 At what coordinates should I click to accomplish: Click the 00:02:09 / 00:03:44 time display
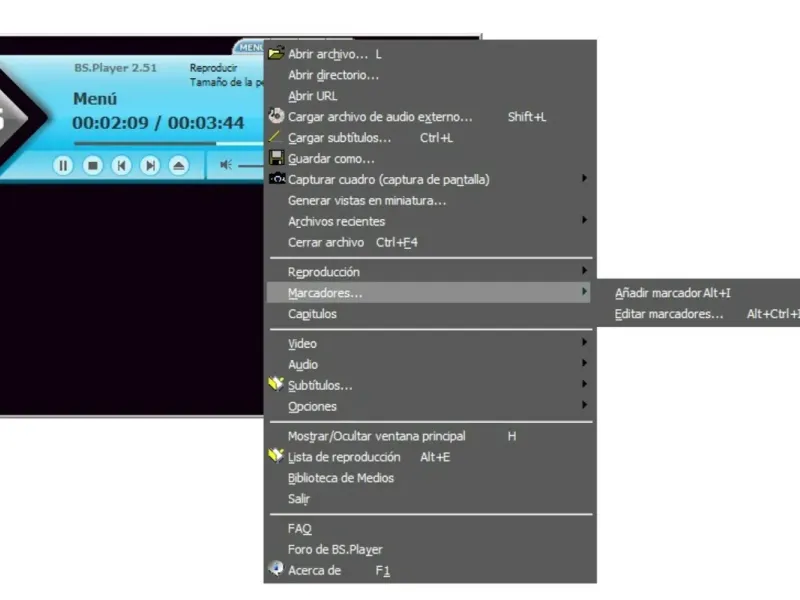tap(158, 123)
